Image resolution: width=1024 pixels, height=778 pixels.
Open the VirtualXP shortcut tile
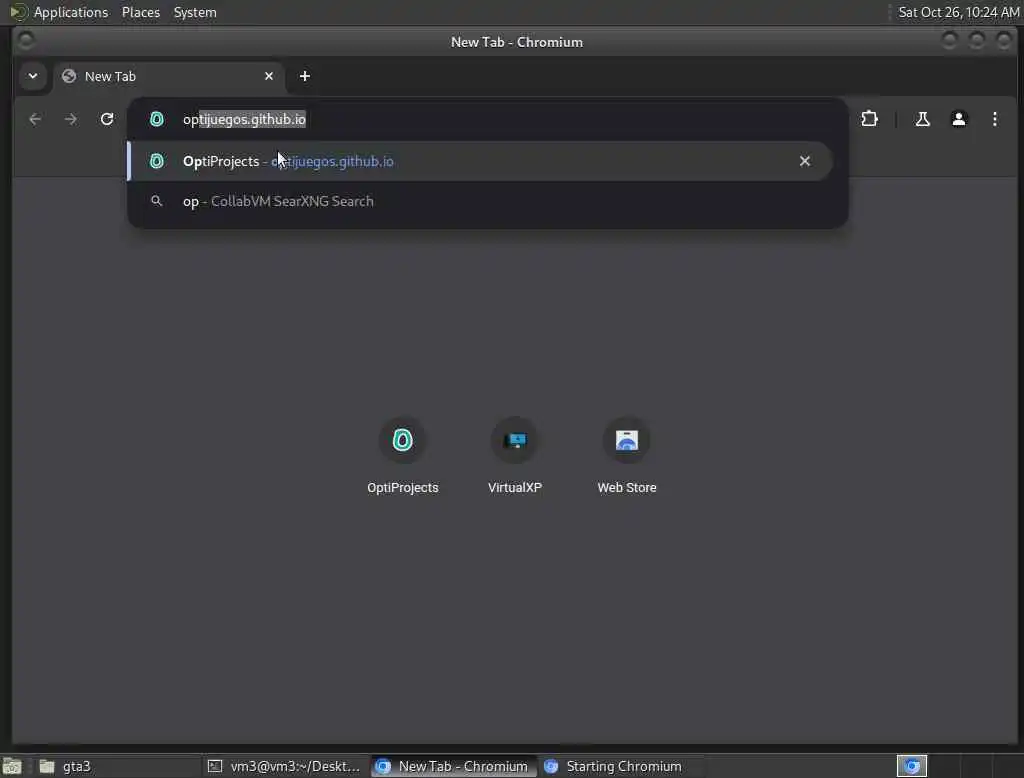[515, 457]
